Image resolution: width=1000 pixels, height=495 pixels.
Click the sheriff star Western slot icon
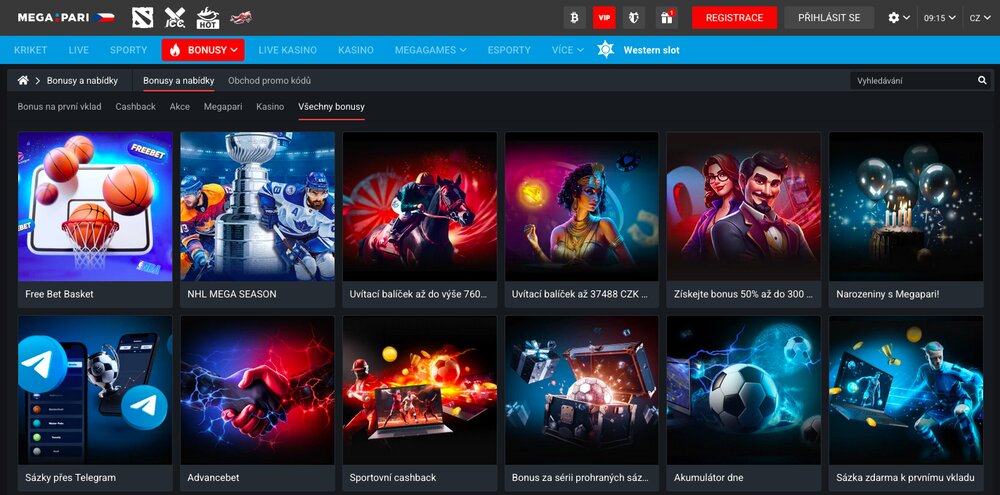(x=605, y=50)
